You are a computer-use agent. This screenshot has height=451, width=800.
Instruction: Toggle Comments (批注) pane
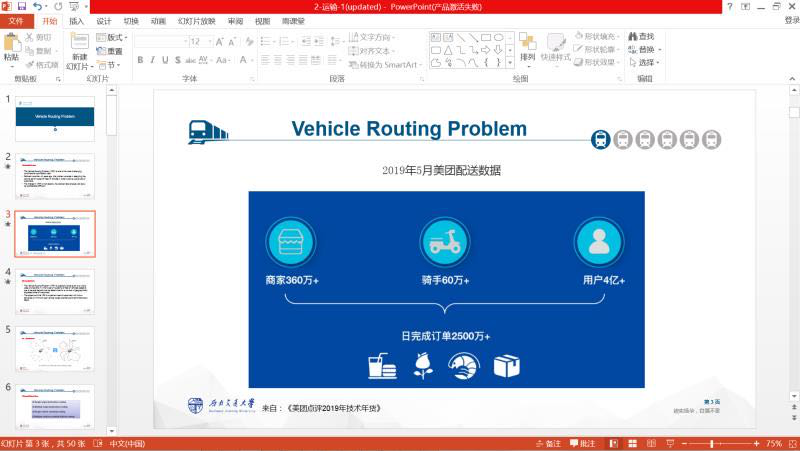click(583, 443)
